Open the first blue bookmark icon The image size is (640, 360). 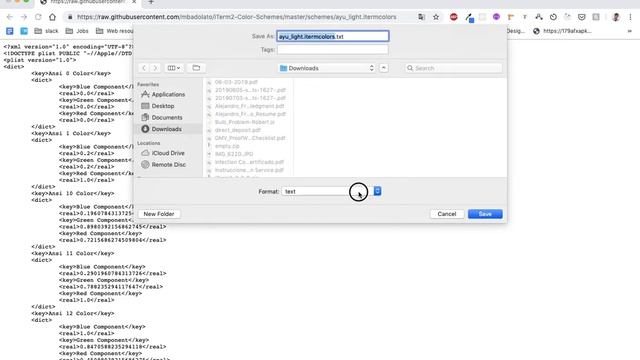pos(10,31)
